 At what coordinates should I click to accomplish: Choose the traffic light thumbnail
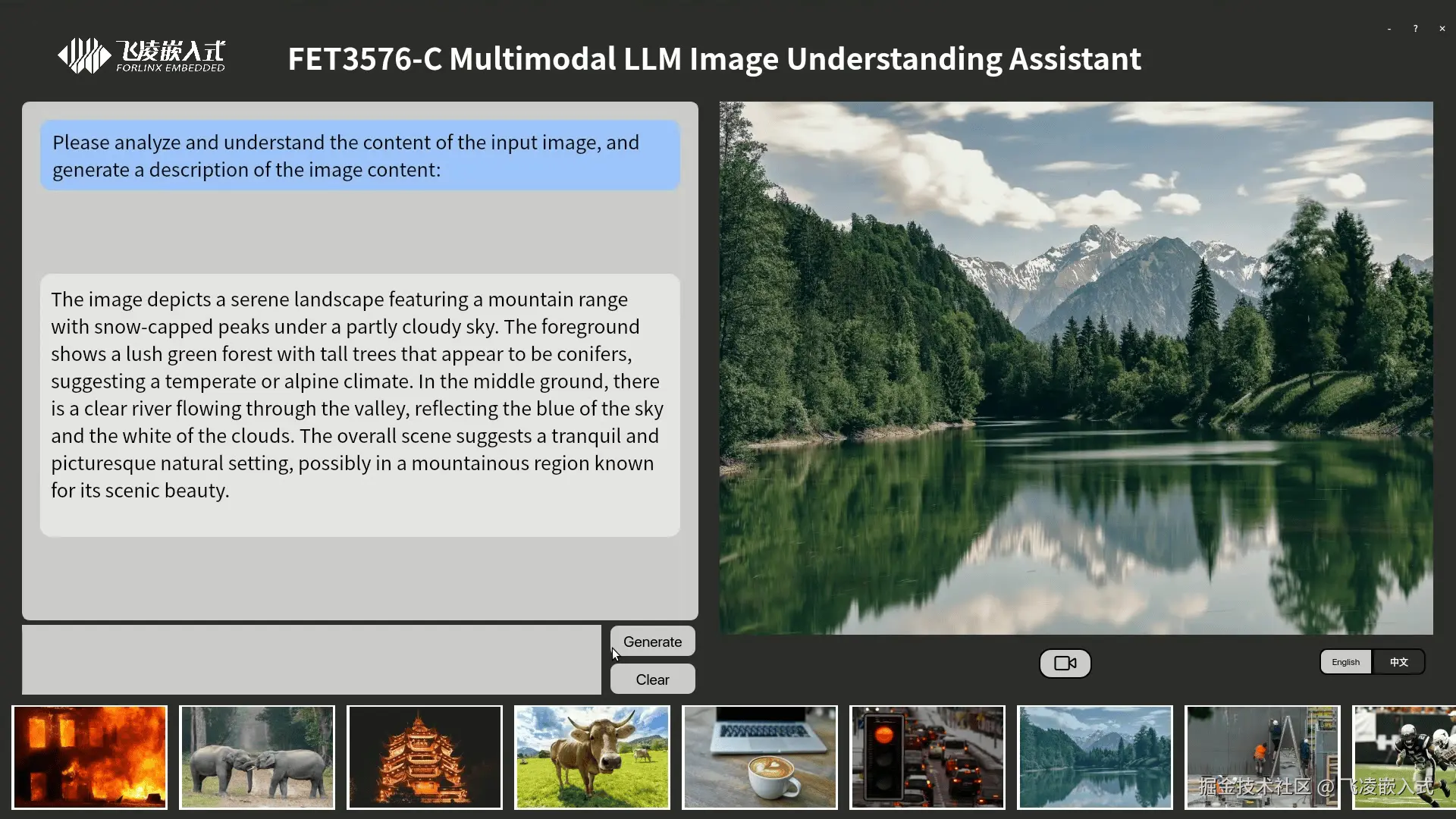[x=927, y=757]
